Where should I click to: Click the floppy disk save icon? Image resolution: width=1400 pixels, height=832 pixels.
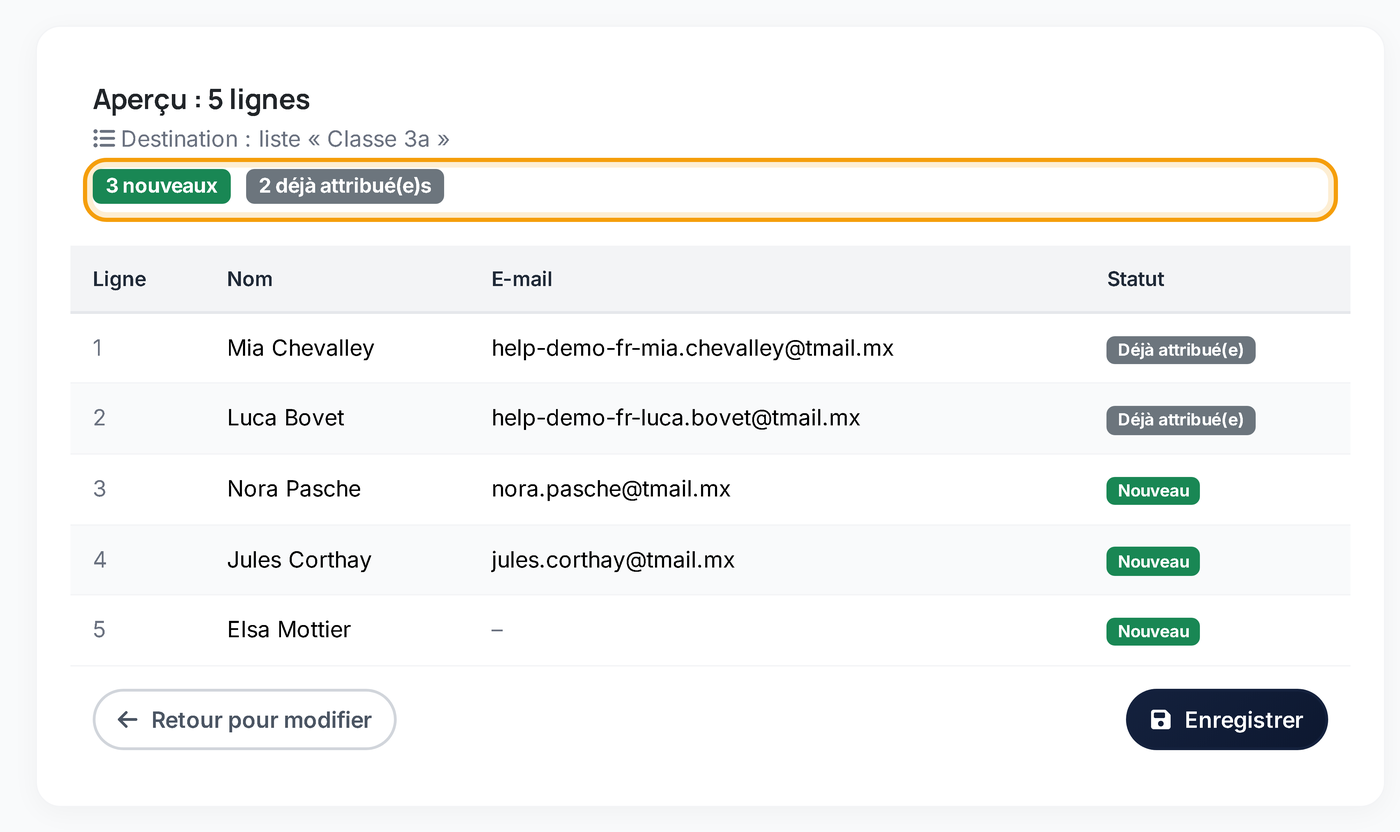[1160, 720]
